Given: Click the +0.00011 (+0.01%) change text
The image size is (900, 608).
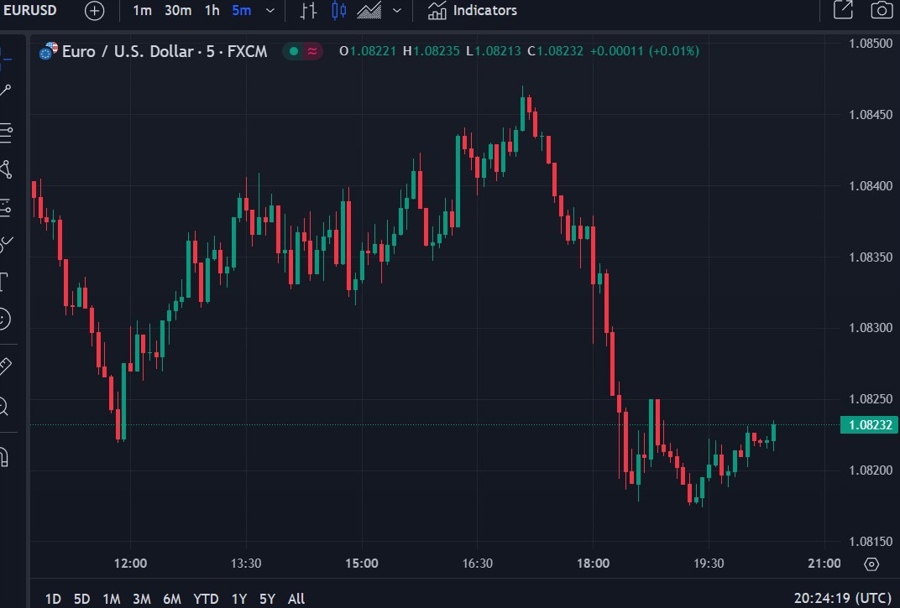Looking at the screenshot, I should click(645, 51).
